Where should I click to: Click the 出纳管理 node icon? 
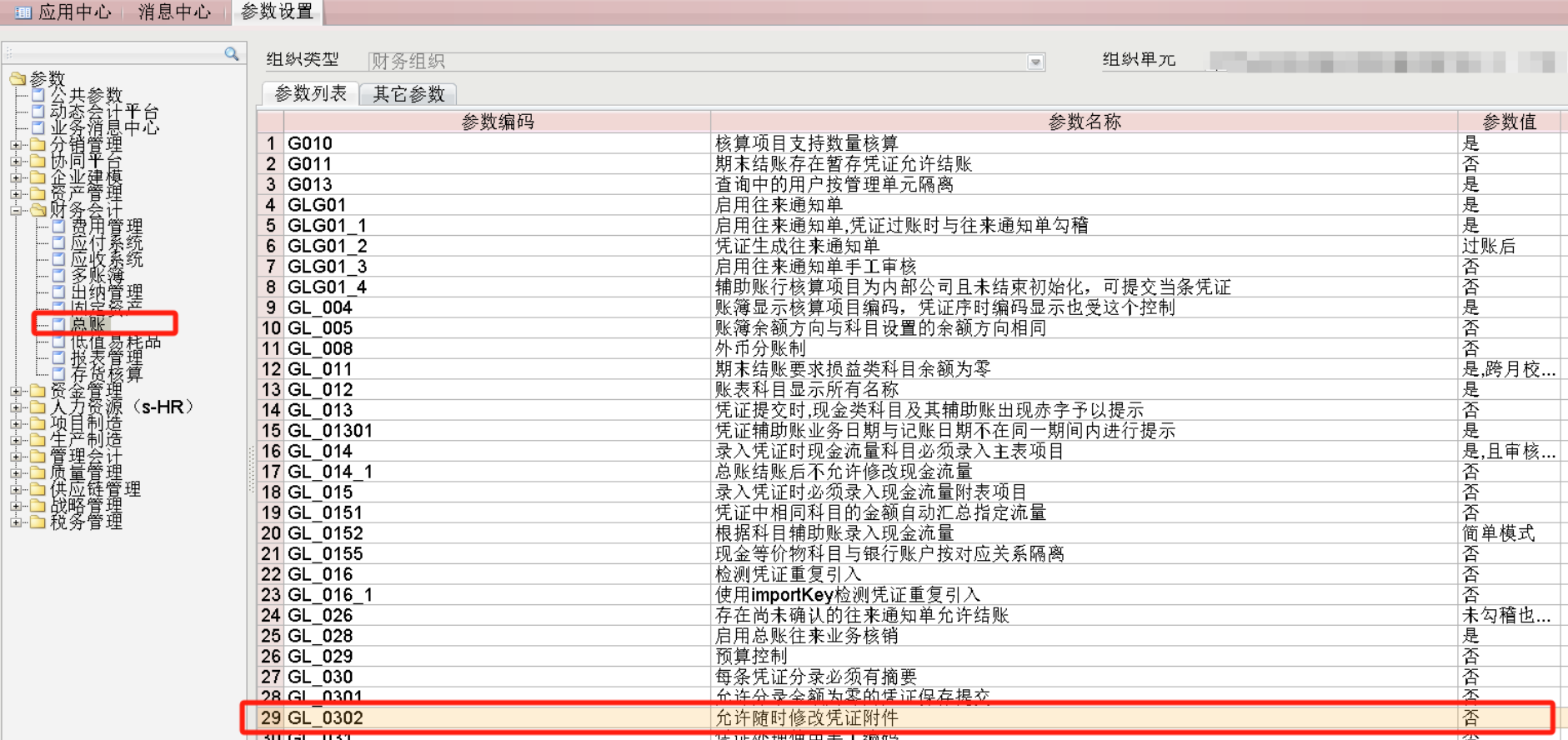tap(58, 292)
